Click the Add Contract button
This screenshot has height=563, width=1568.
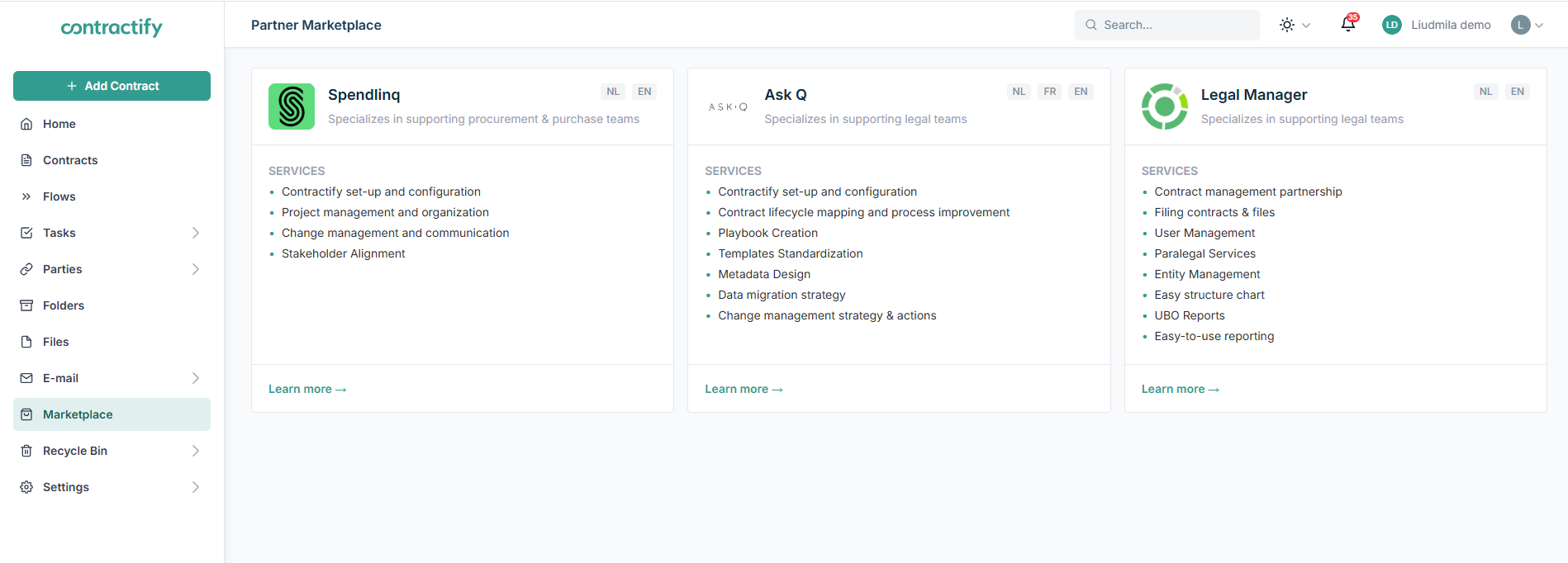(112, 86)
